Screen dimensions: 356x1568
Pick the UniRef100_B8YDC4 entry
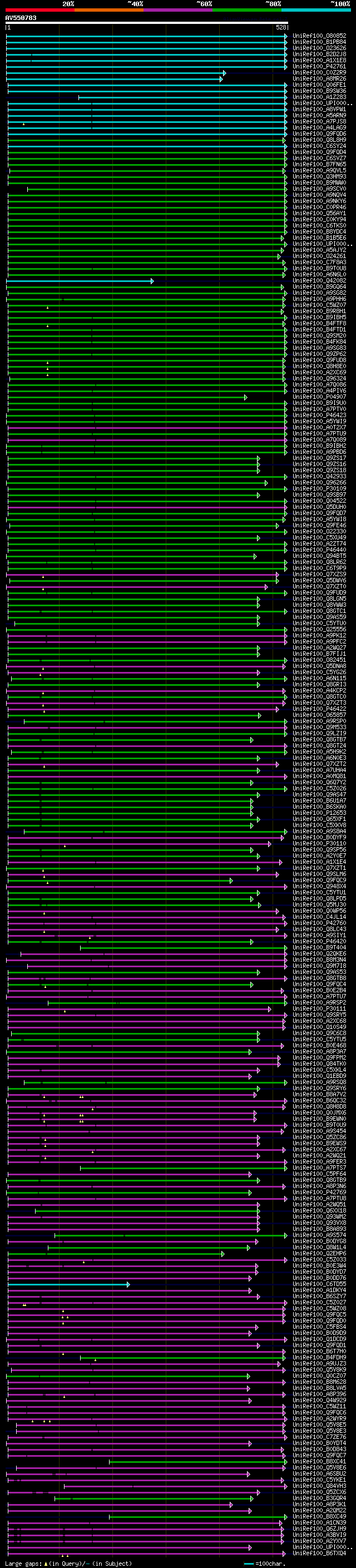tap(319, 232)
